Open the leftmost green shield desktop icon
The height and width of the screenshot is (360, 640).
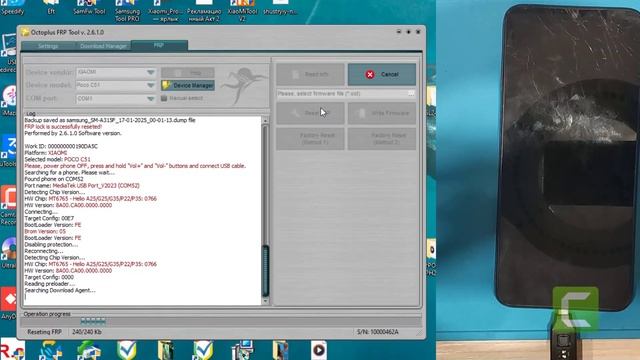[127, 350]
